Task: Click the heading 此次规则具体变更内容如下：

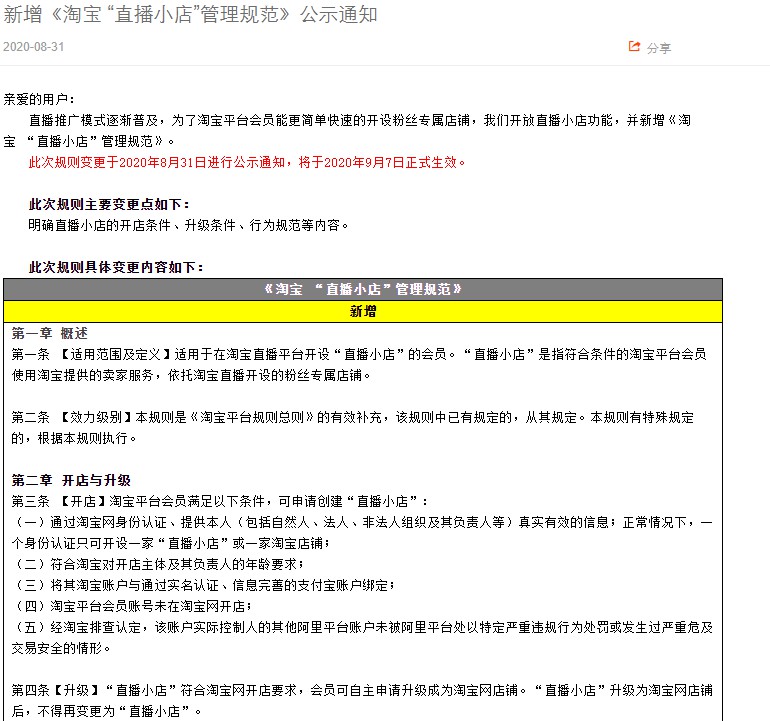Action: tap(116, 267)
